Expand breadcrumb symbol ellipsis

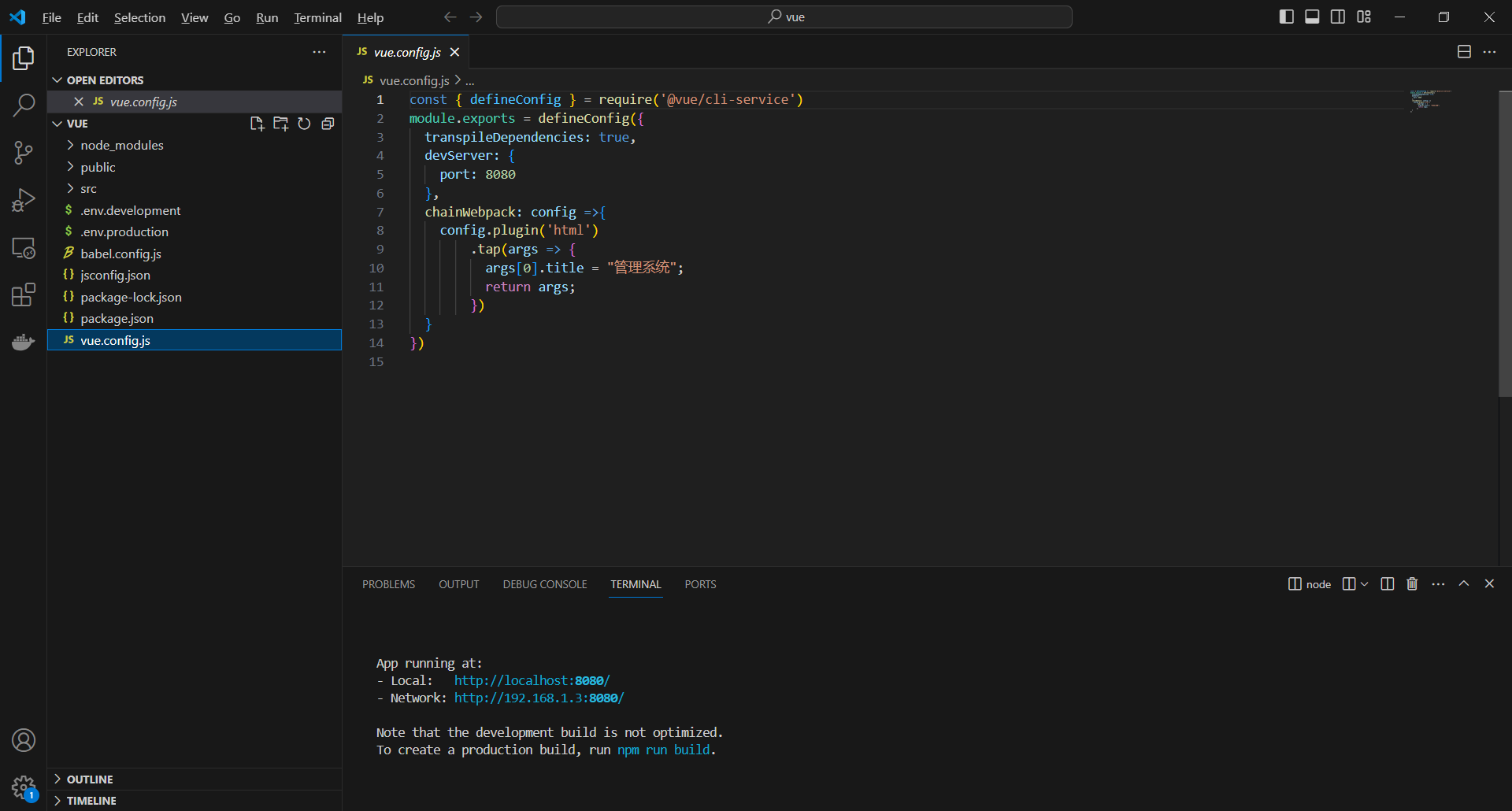[x=469, y=80]
